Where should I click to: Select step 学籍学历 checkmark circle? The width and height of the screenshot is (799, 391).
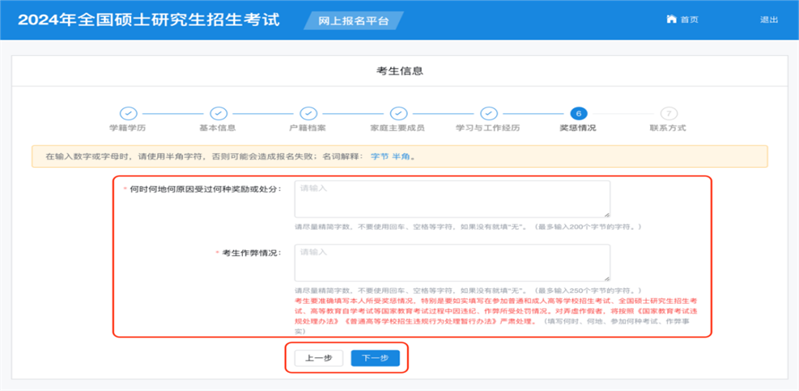(128, 113)
